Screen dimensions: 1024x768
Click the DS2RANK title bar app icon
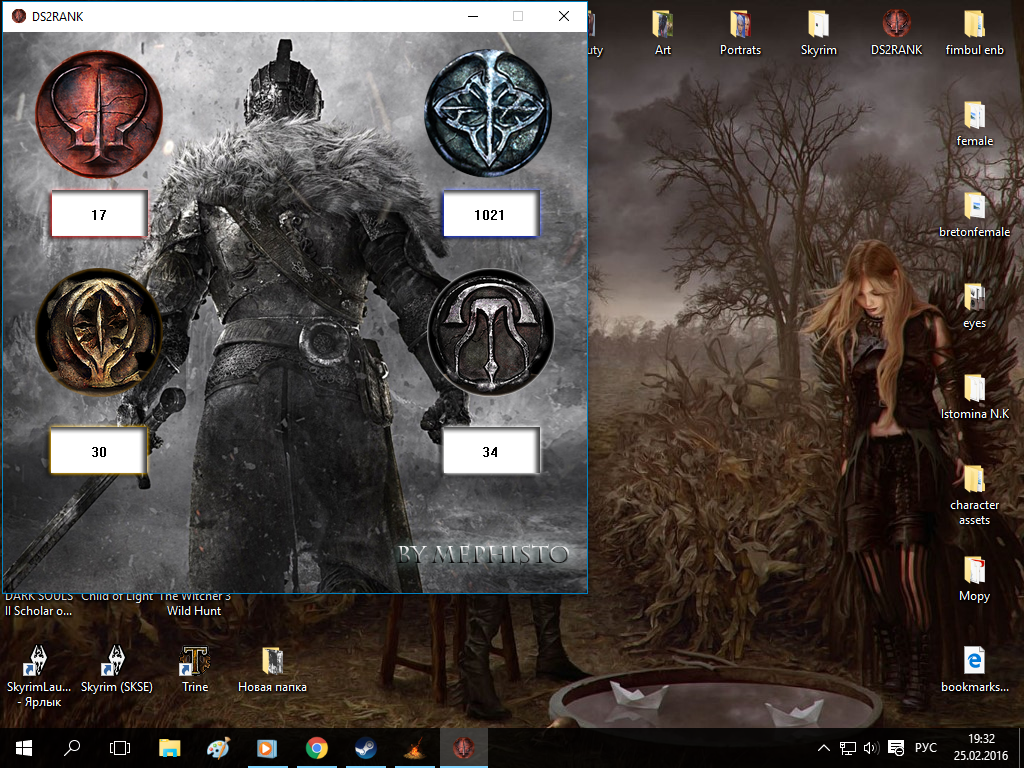click(19, 16)
